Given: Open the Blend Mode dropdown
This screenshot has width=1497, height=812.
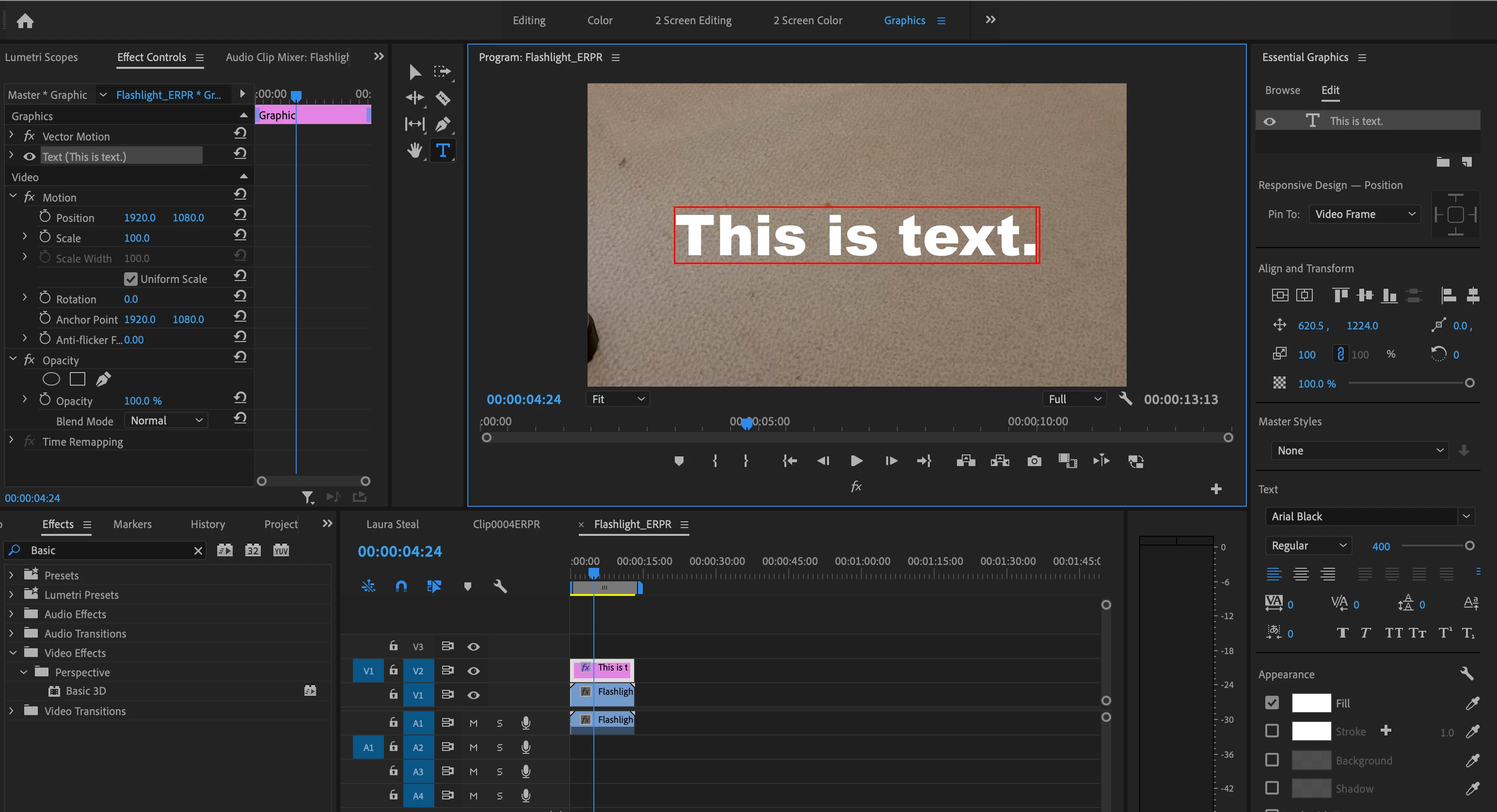Looking at the screenshot, I should point(166,421).
